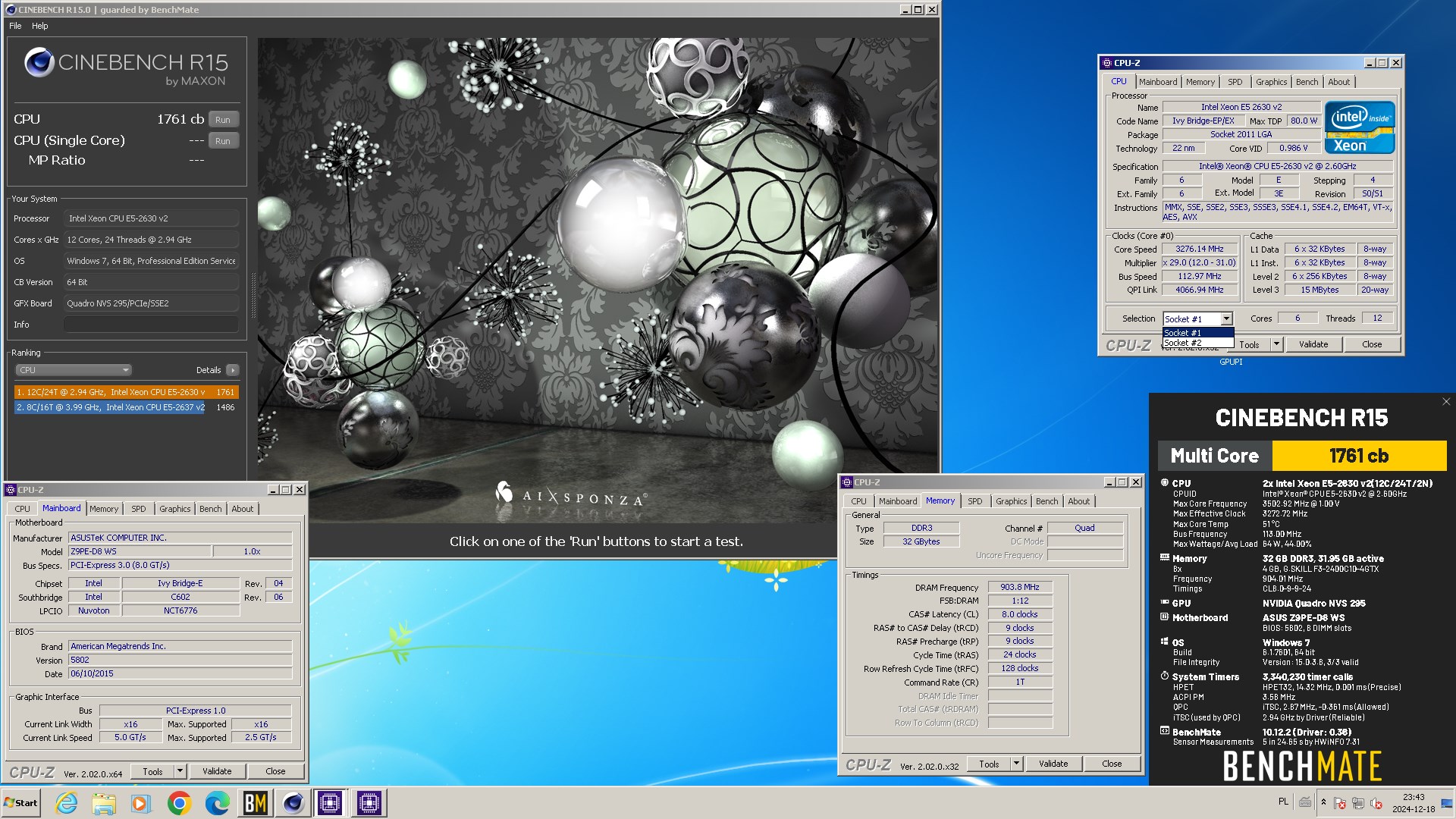Click the Intel Xeon inside logo
This screenshot has height=819, width=1456.
(x=1360, y=127)
